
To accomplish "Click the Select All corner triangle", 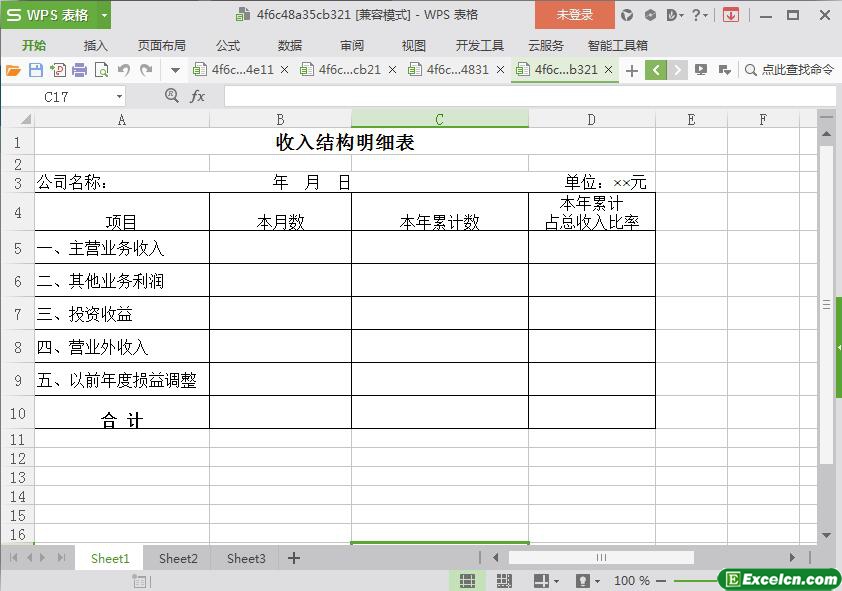I will (x=23, y=119).
